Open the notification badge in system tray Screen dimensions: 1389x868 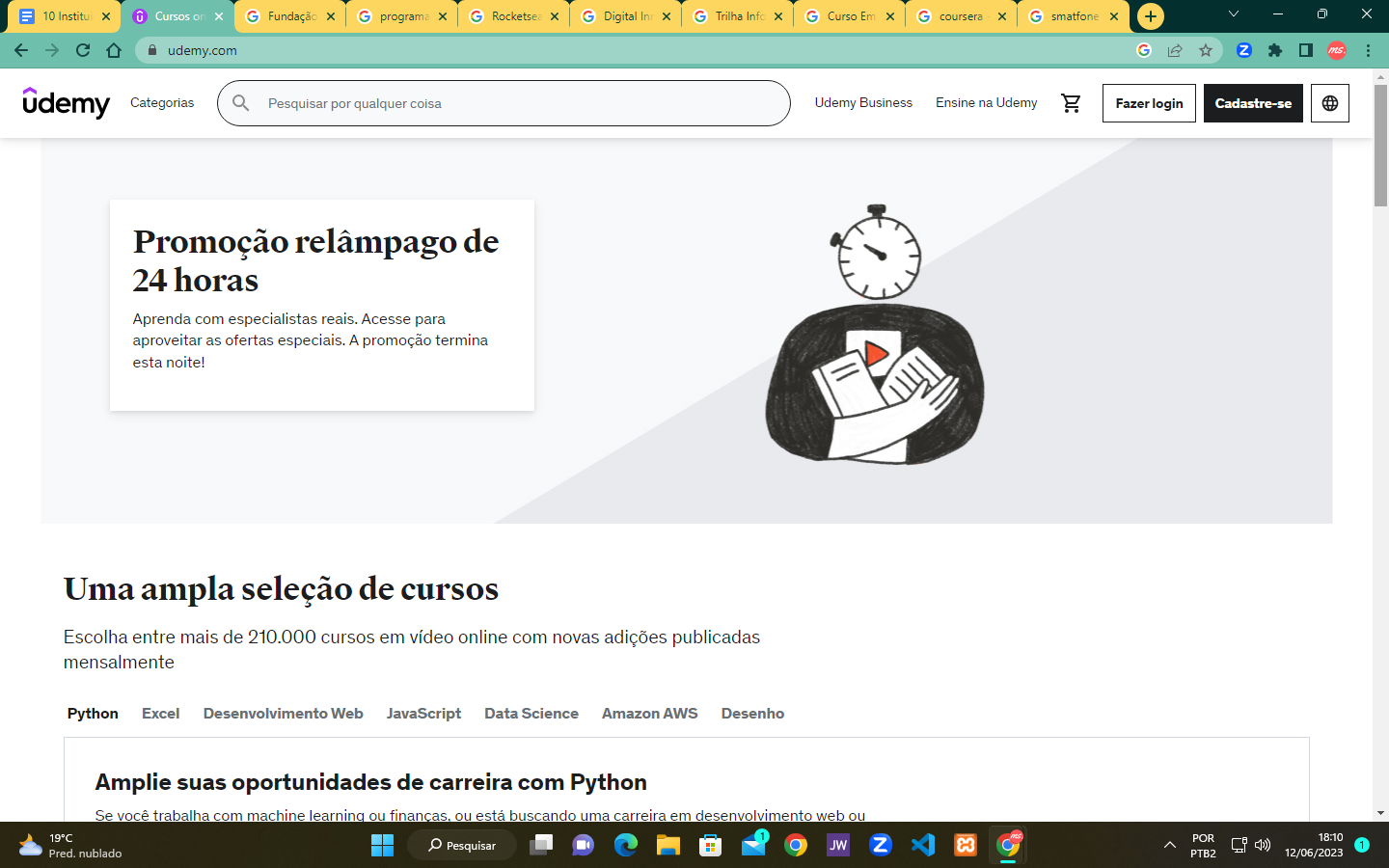pyautogui.click(x=1362, y=845)
